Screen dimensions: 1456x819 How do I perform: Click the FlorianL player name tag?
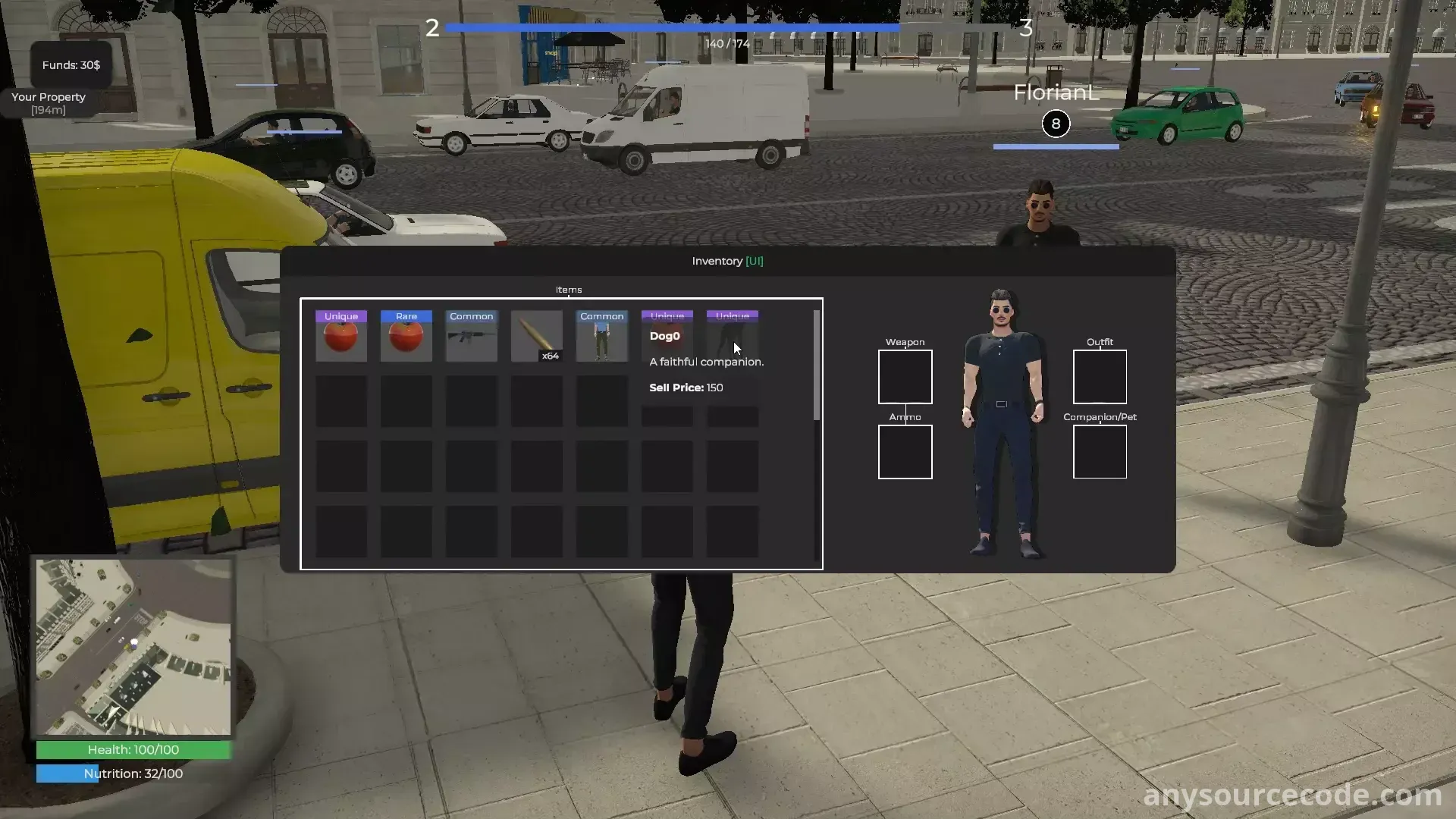click(x=1056, y=93)
